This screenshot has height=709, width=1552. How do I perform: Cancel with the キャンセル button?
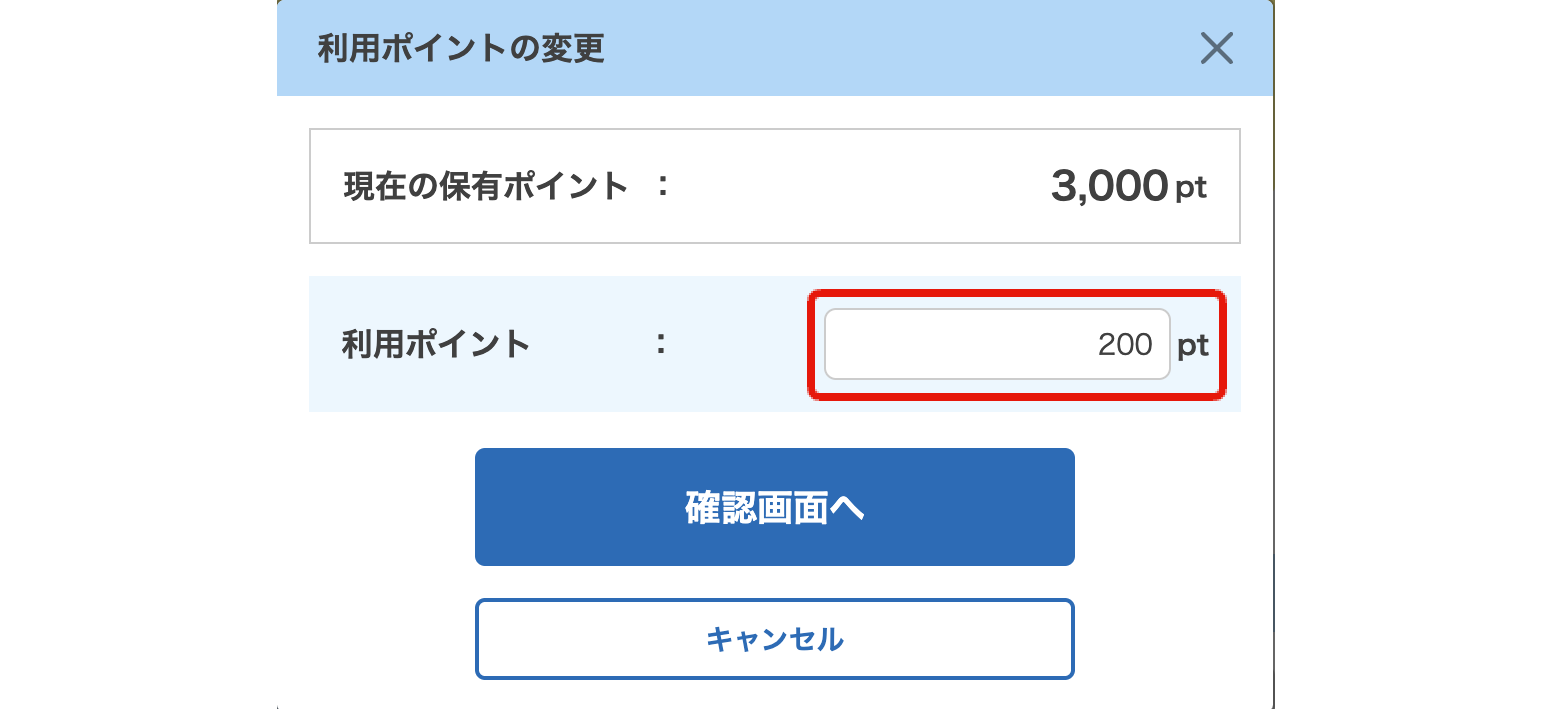coord(774,639)
